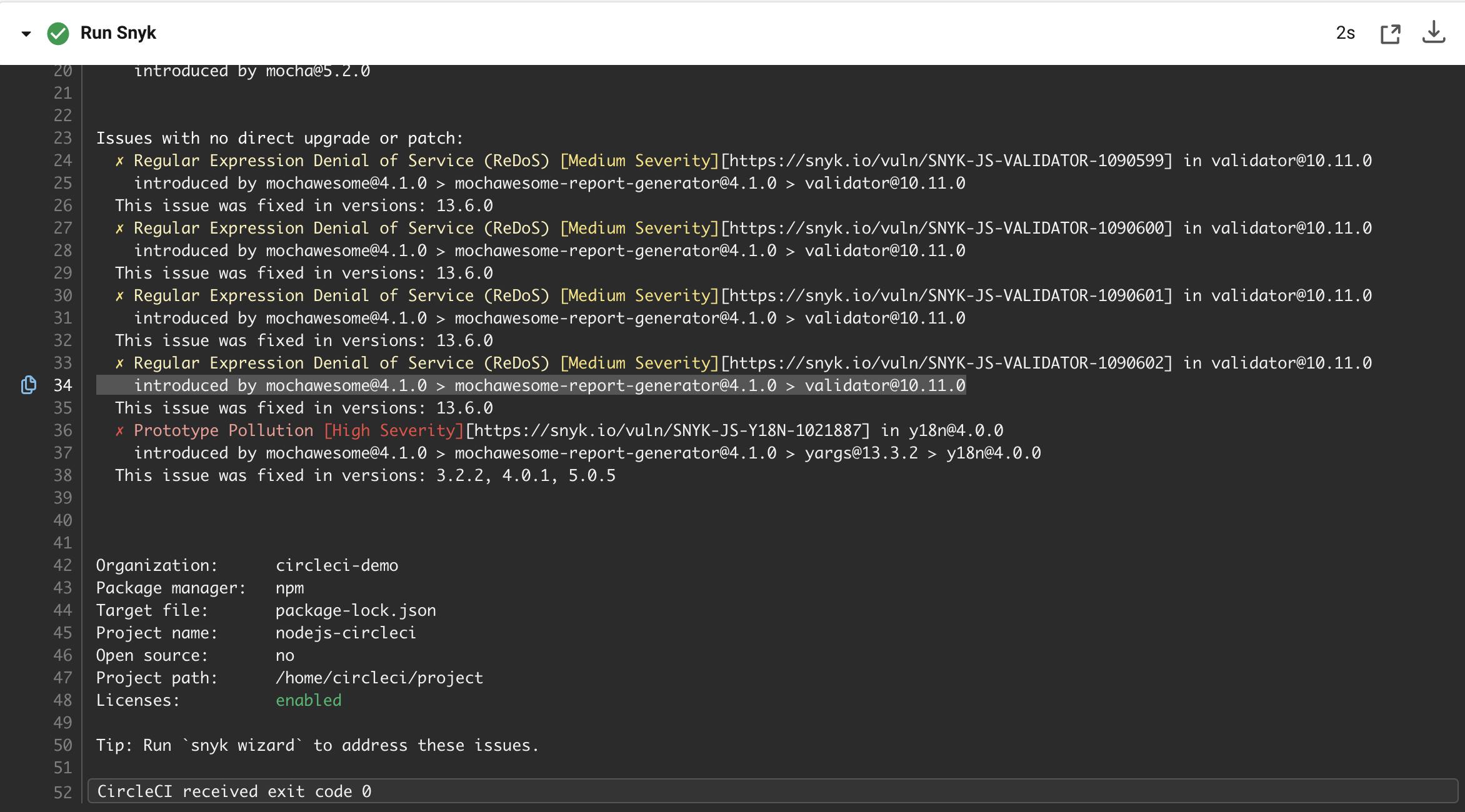This screenshot has width=1465, height=812.
Task: Click the green success checkmark icon
Action: 57,33
